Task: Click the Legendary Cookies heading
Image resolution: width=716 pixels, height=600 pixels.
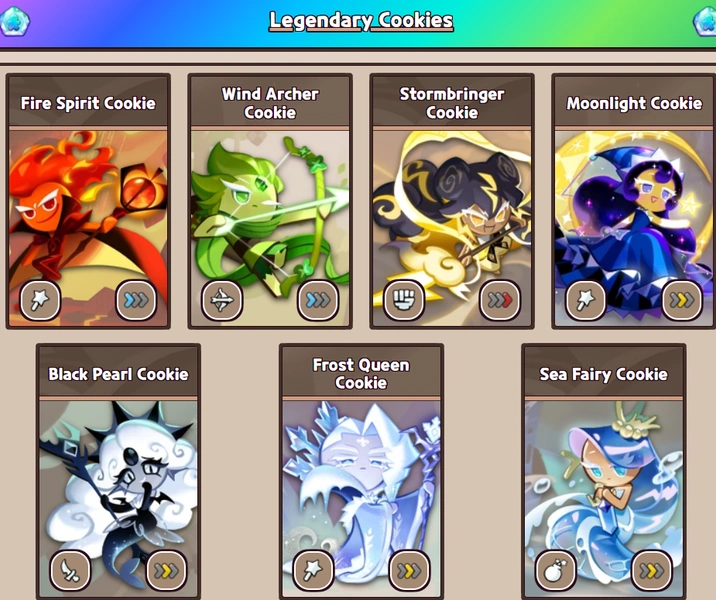Action: point(361,21)
